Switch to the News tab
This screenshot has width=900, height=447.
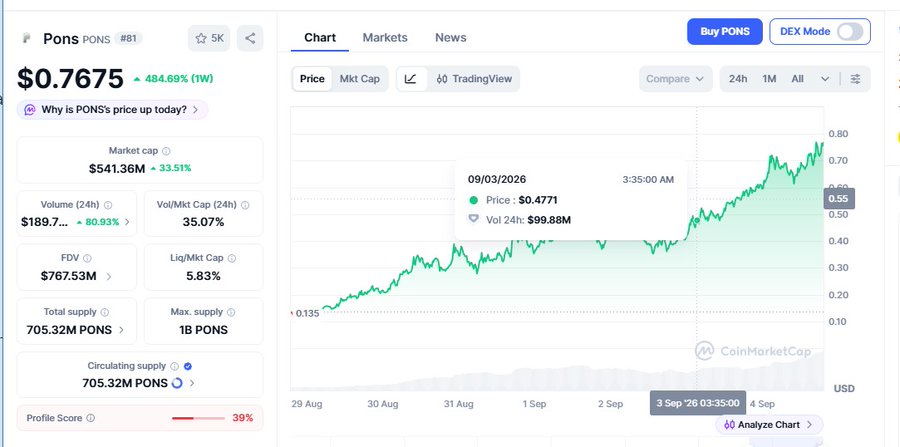click(x=451, y=38)
